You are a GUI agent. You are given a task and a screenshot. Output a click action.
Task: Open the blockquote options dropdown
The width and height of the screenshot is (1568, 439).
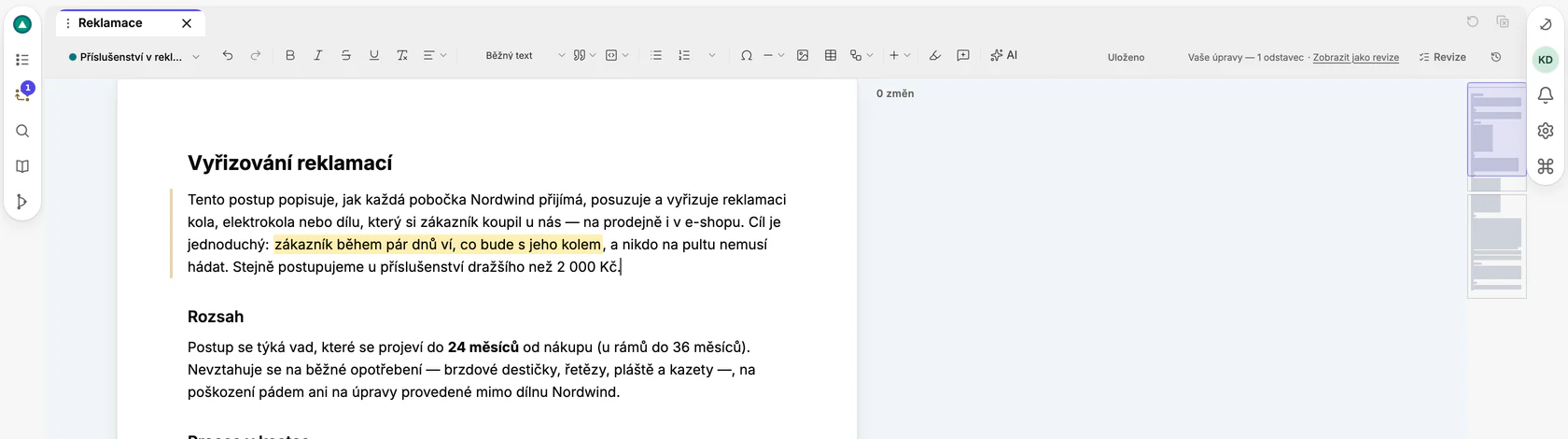[x=585, y=56]
